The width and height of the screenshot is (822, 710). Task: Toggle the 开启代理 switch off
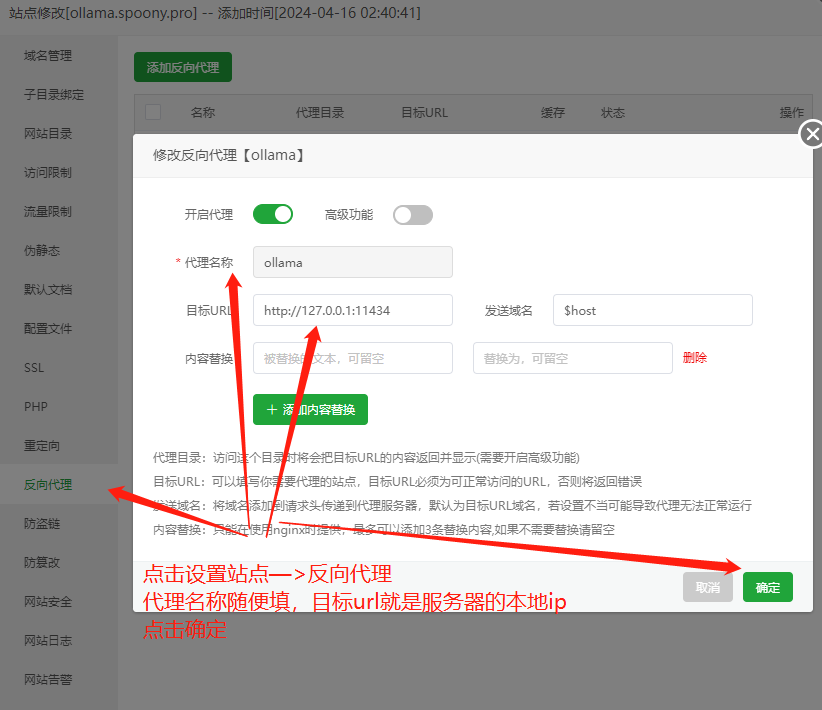tap(272, 214)
